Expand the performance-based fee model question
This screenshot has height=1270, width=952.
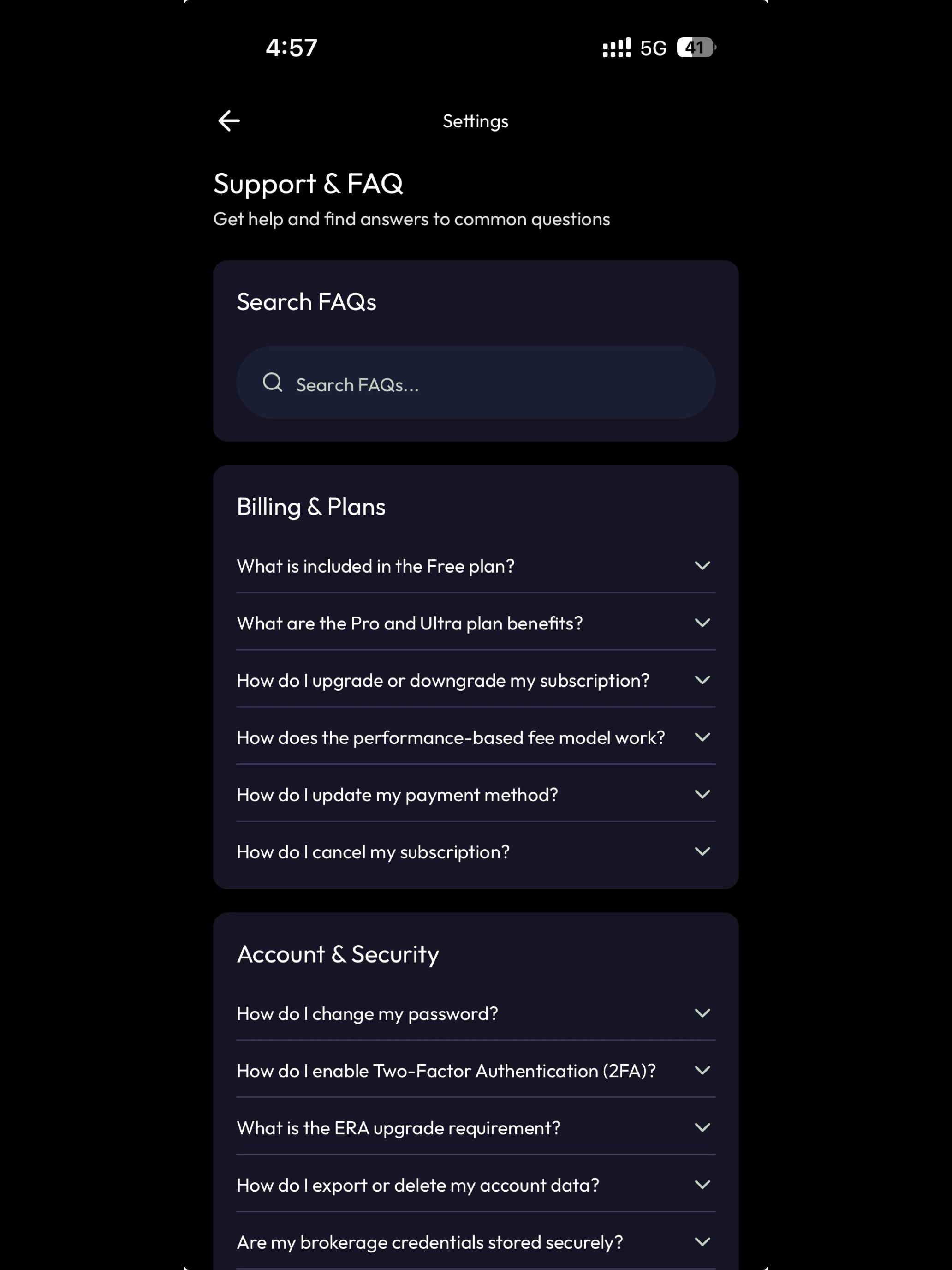pos(476,737)
